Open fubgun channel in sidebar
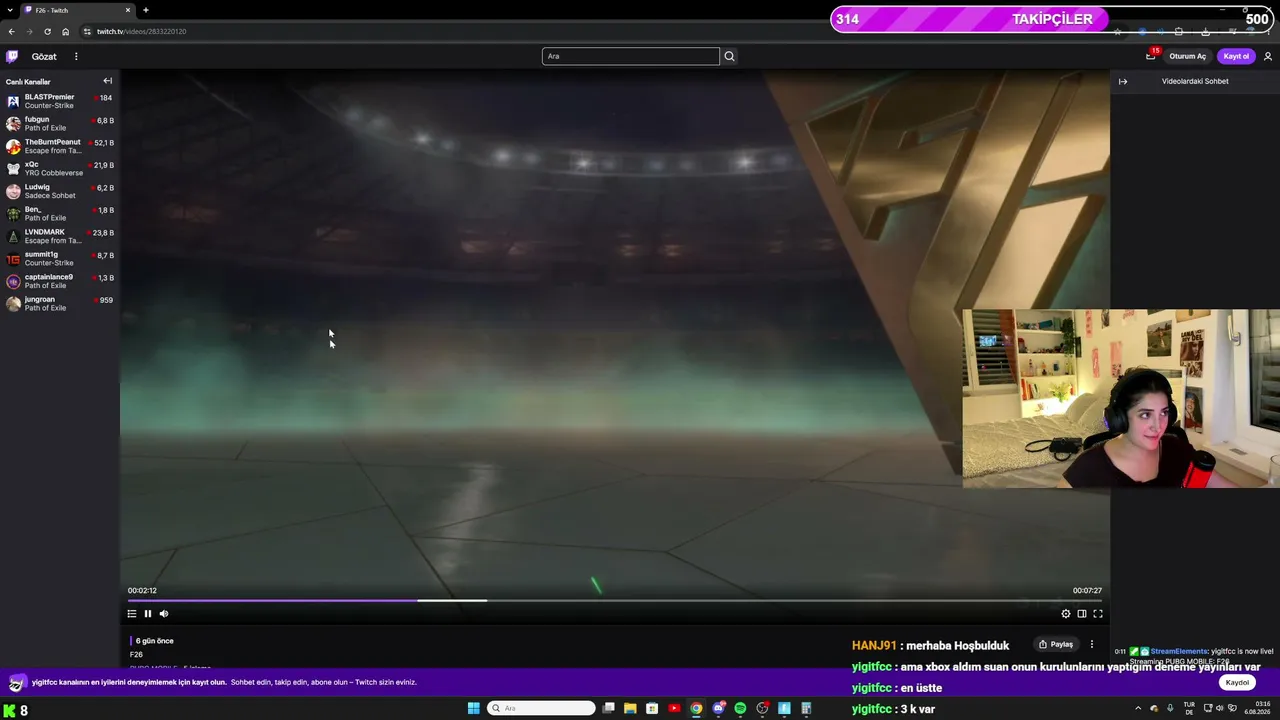1280x720 pixels. pos(60,124)
